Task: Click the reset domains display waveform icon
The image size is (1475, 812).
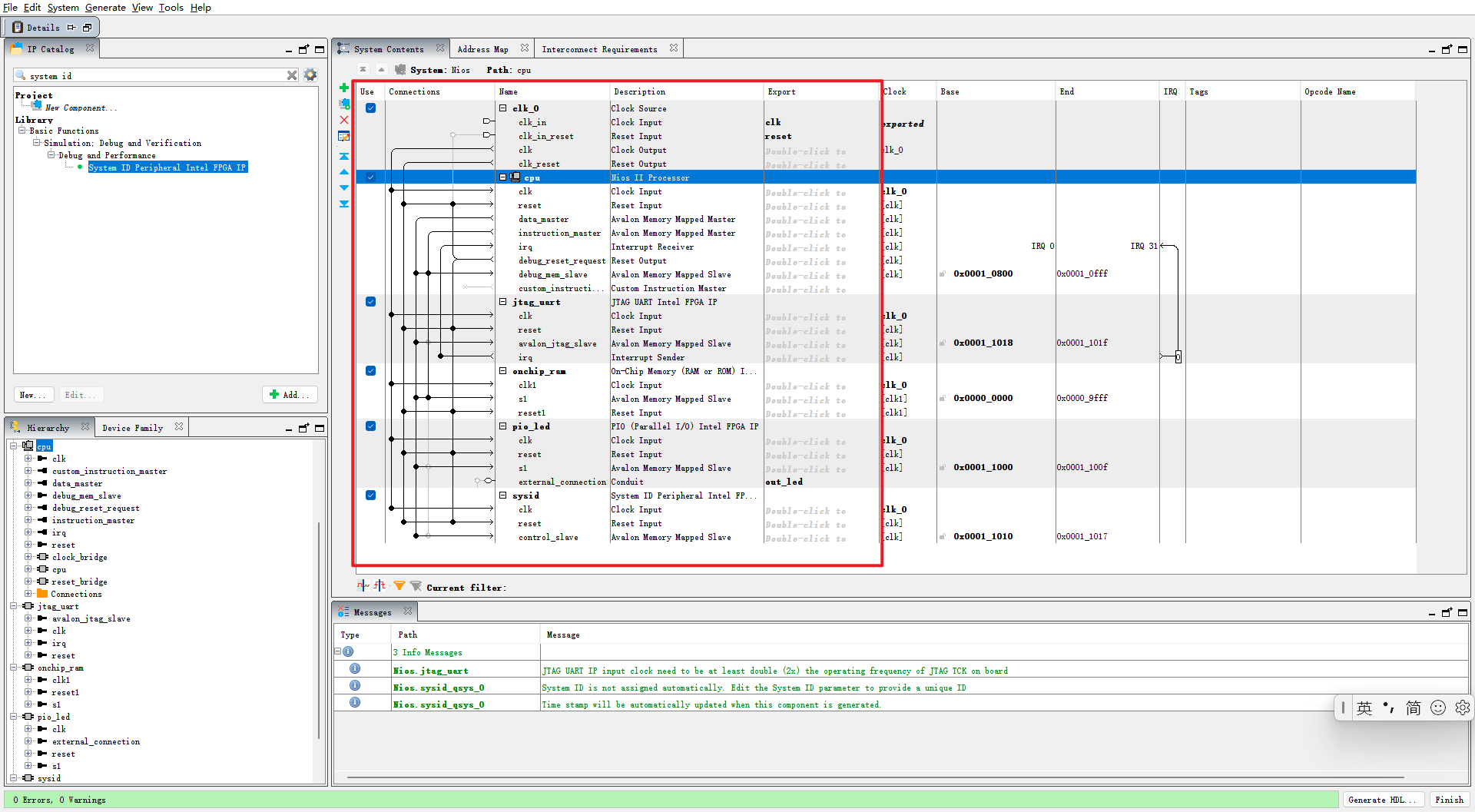Action: [x=380, y=585]
